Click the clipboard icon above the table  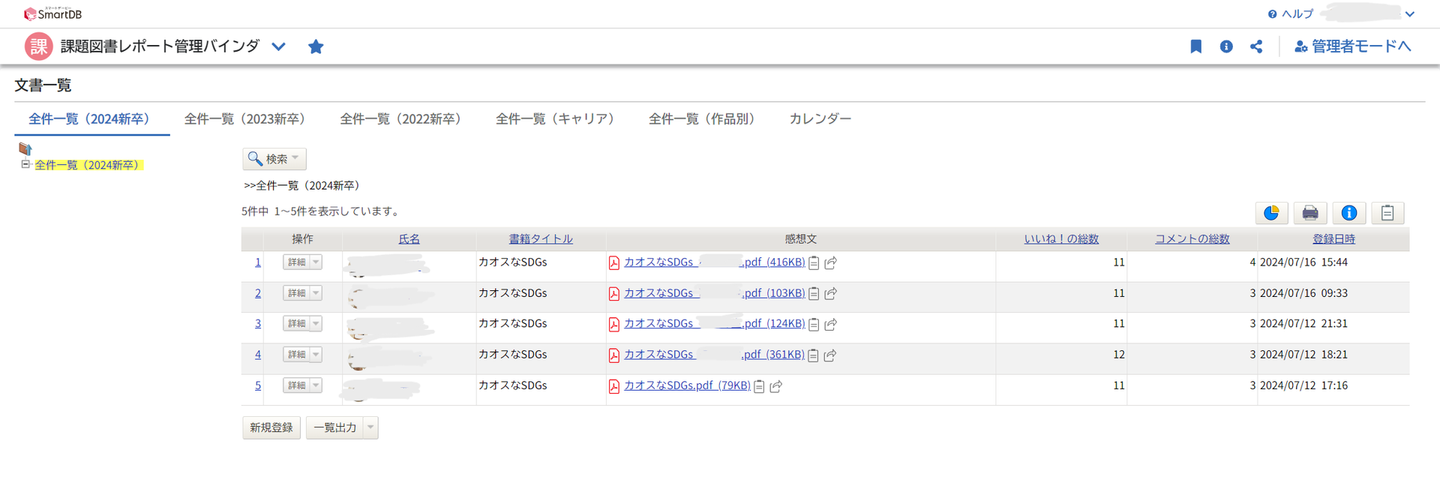click(1387, 212)
